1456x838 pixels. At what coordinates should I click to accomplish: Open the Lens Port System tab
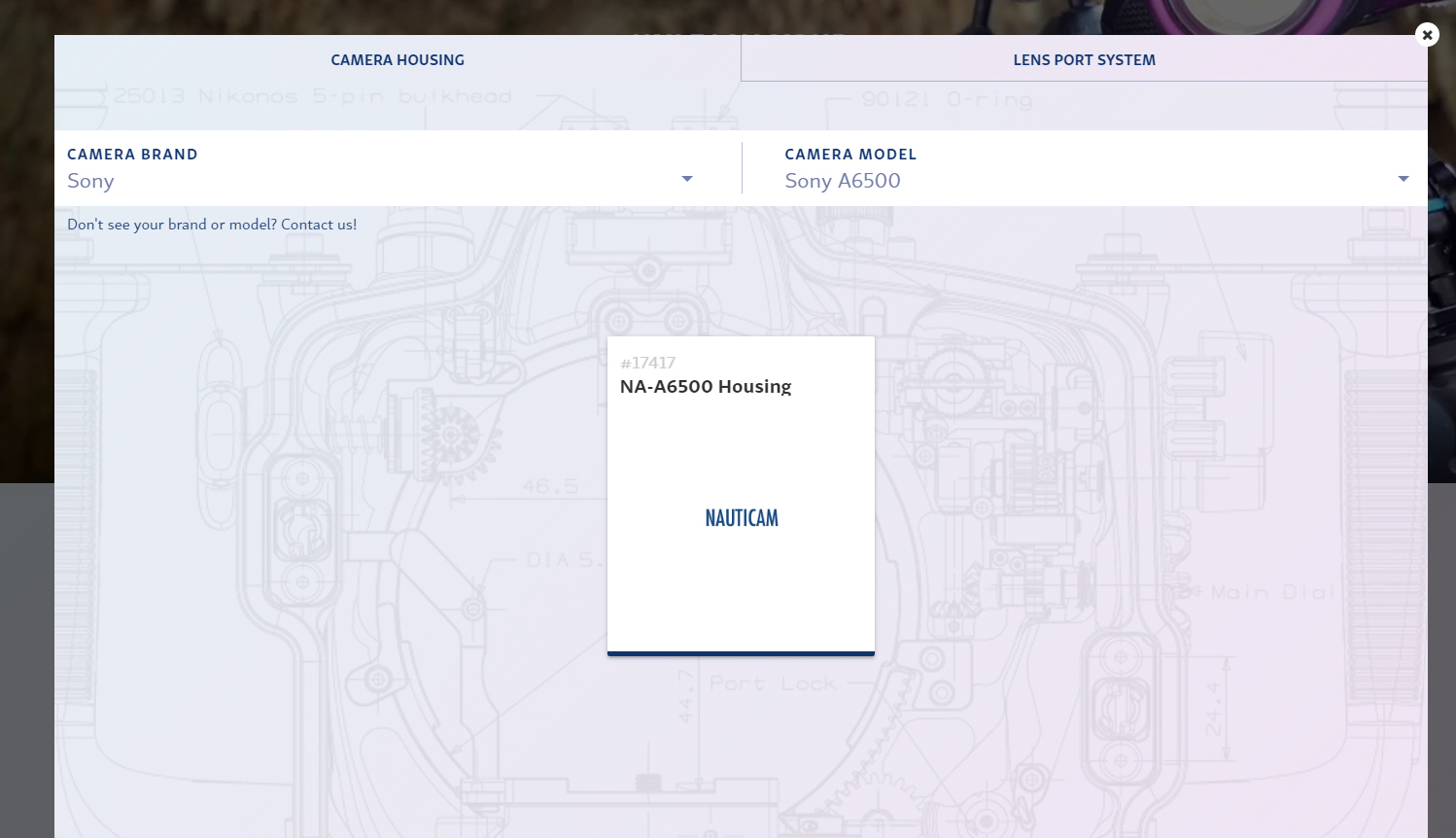pos(1085,59)
